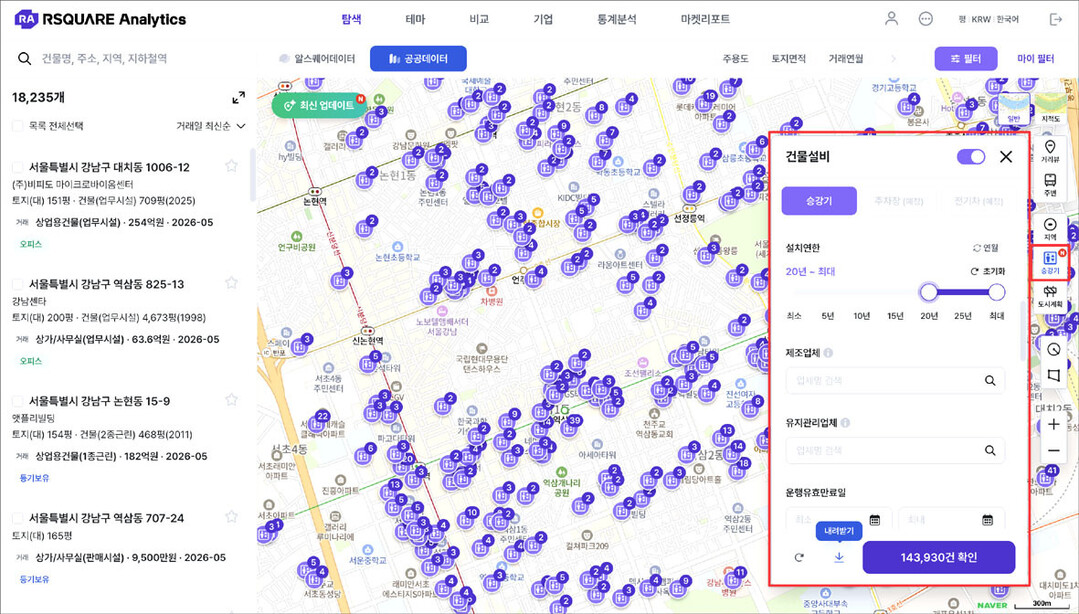Viewport: 1079px width, 614px height.
Task: Click 초기화 reset for 설치연한
Action: pyautogui.click(x=987, y=271)
